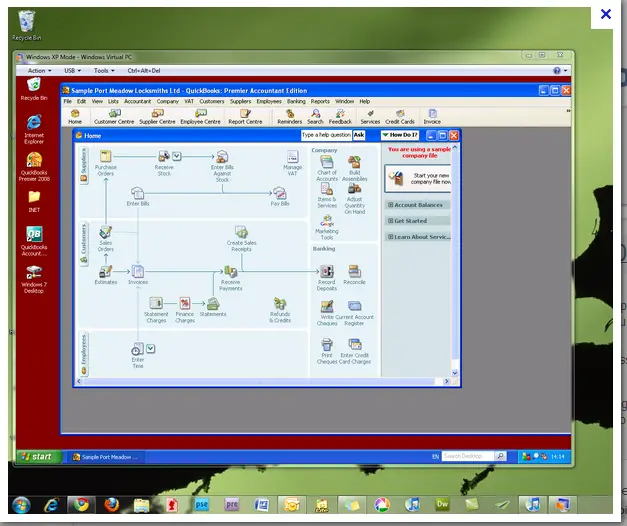Click the Firefox icon in Windows 7 taskbar
The height and width of the screenshot is (526, 627).
tap(112, 505)
